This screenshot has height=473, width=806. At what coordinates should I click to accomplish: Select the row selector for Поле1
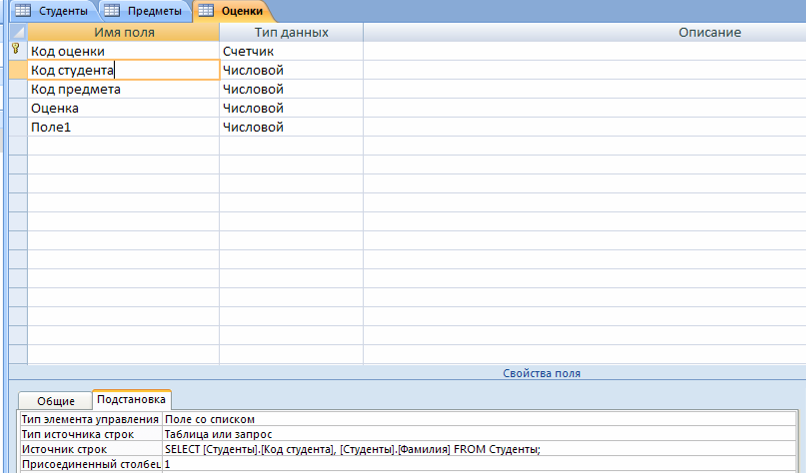[x=19, y=128]
